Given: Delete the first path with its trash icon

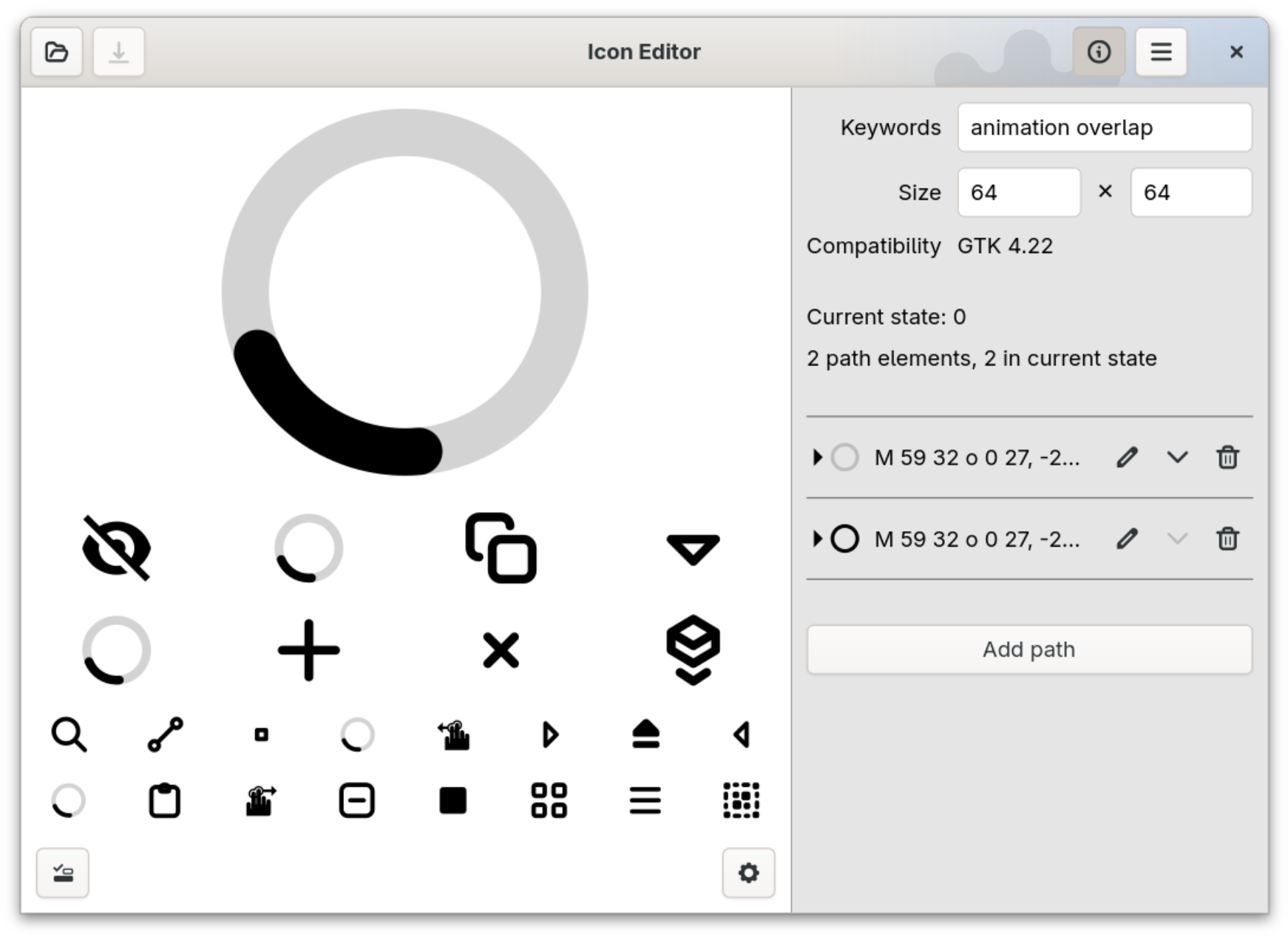Looking at the screenshot, I should pyautogui.click(x=1228, y=457).
